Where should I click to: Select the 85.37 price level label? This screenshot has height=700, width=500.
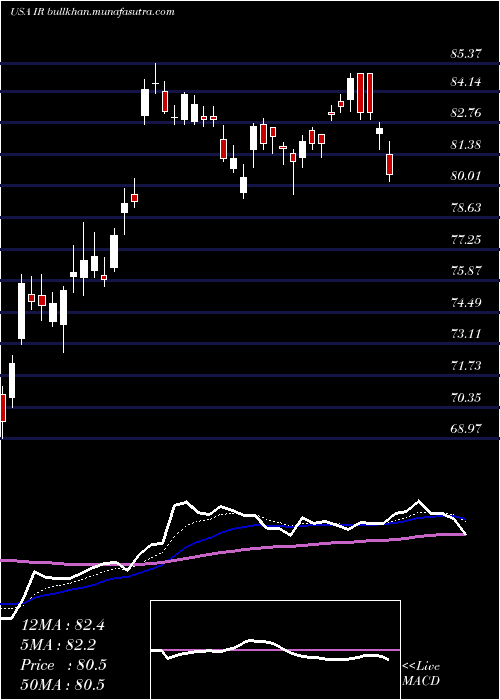click(466, 54)
